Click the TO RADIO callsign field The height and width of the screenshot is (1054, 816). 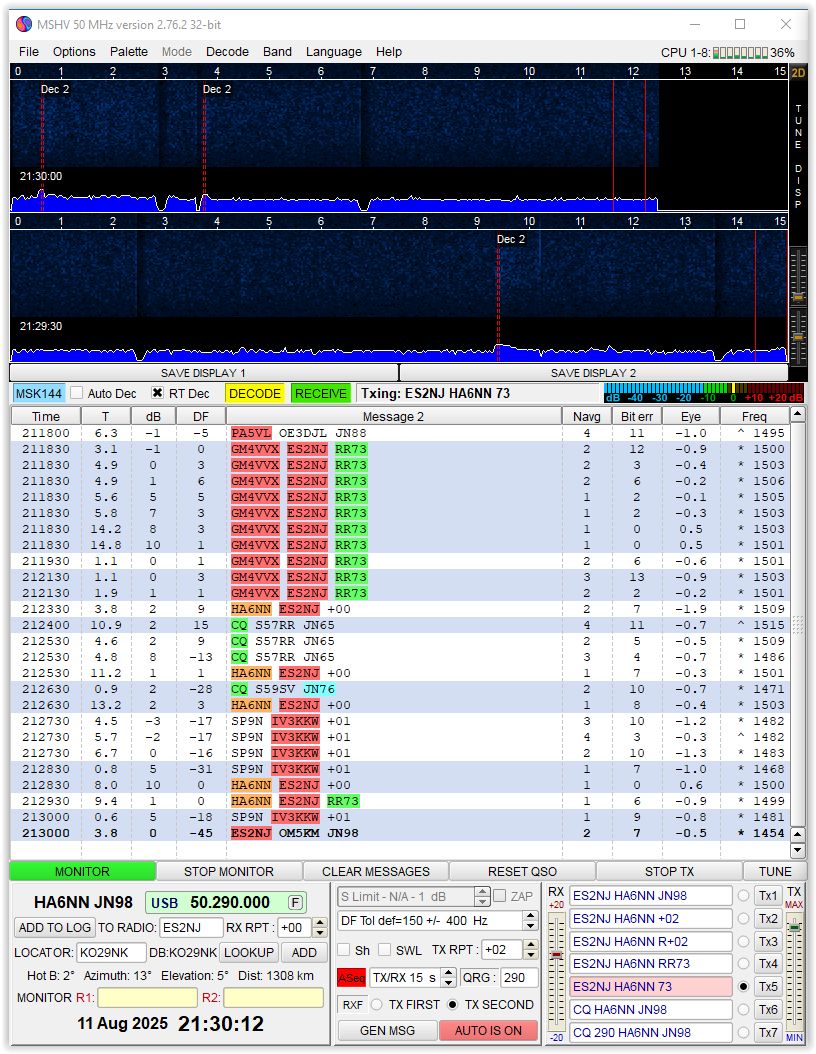click(x=190, y=928)
